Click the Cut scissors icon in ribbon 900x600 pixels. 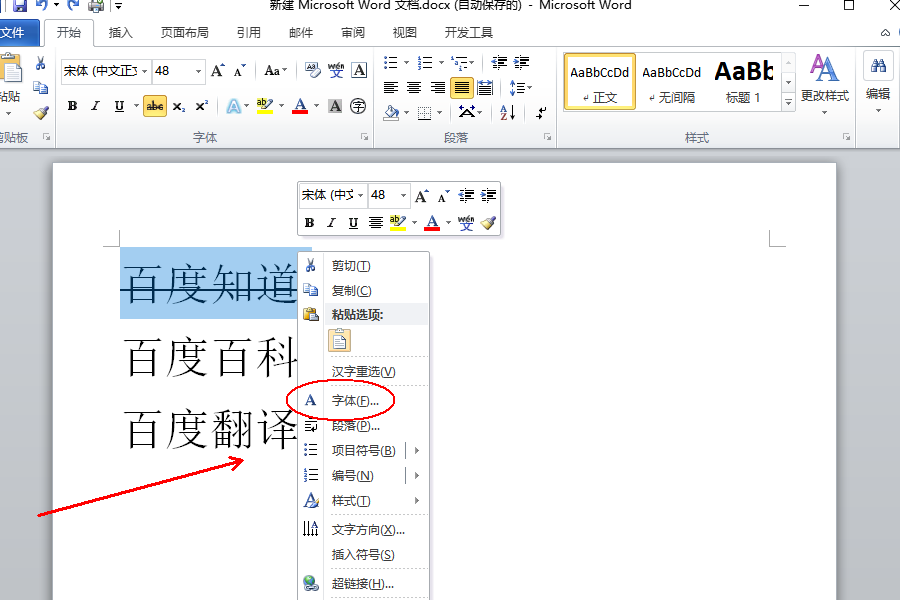[x=40, y=63]
